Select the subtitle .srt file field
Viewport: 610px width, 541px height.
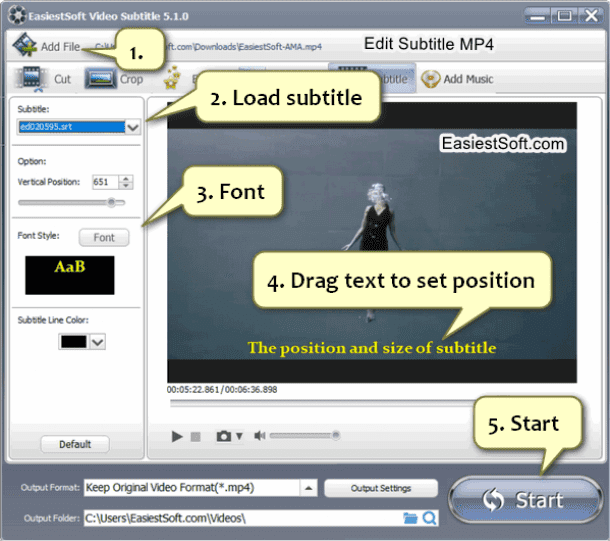pyautogui.click(x=72, y=127)
